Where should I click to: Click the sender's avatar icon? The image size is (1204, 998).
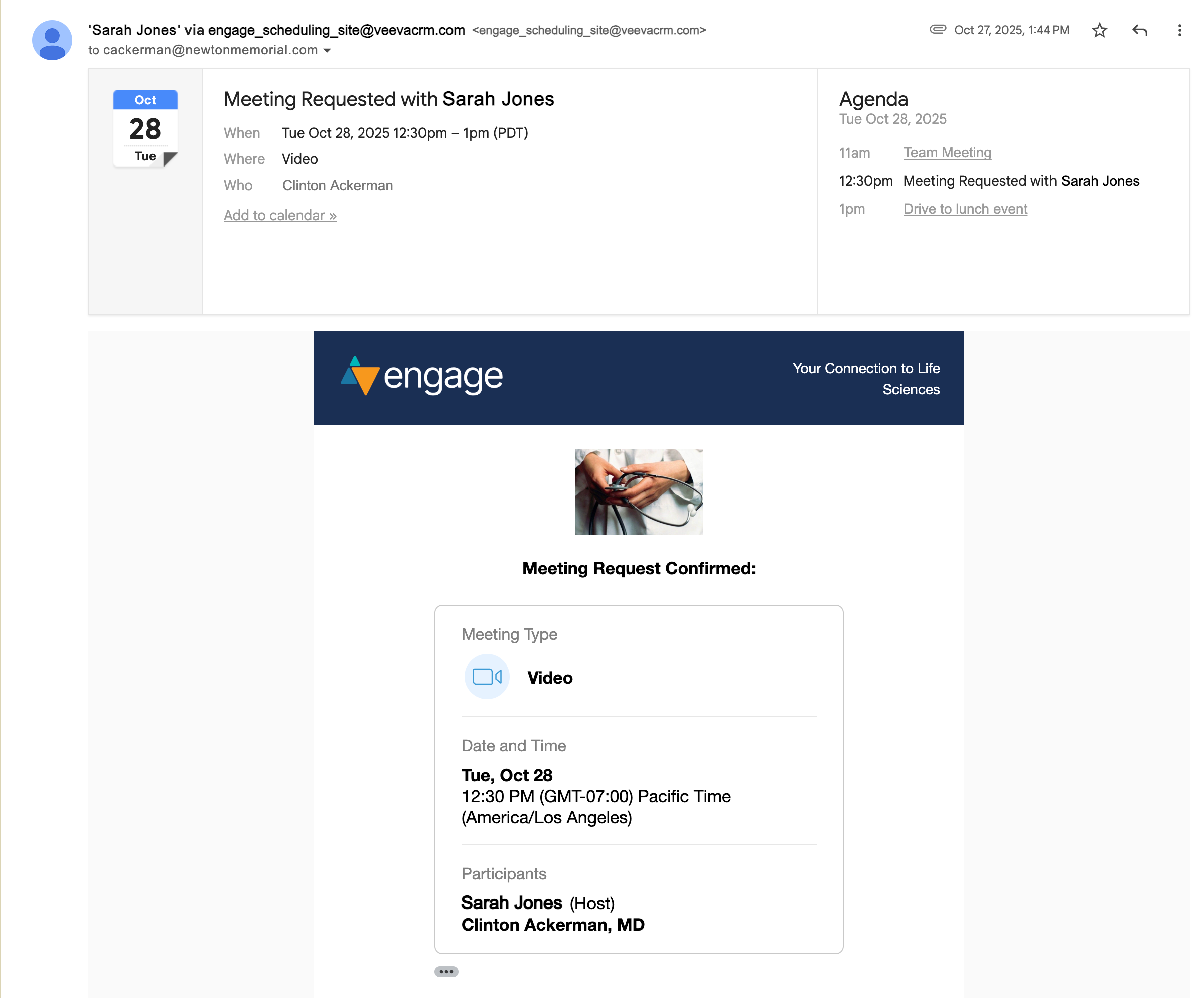52,40
